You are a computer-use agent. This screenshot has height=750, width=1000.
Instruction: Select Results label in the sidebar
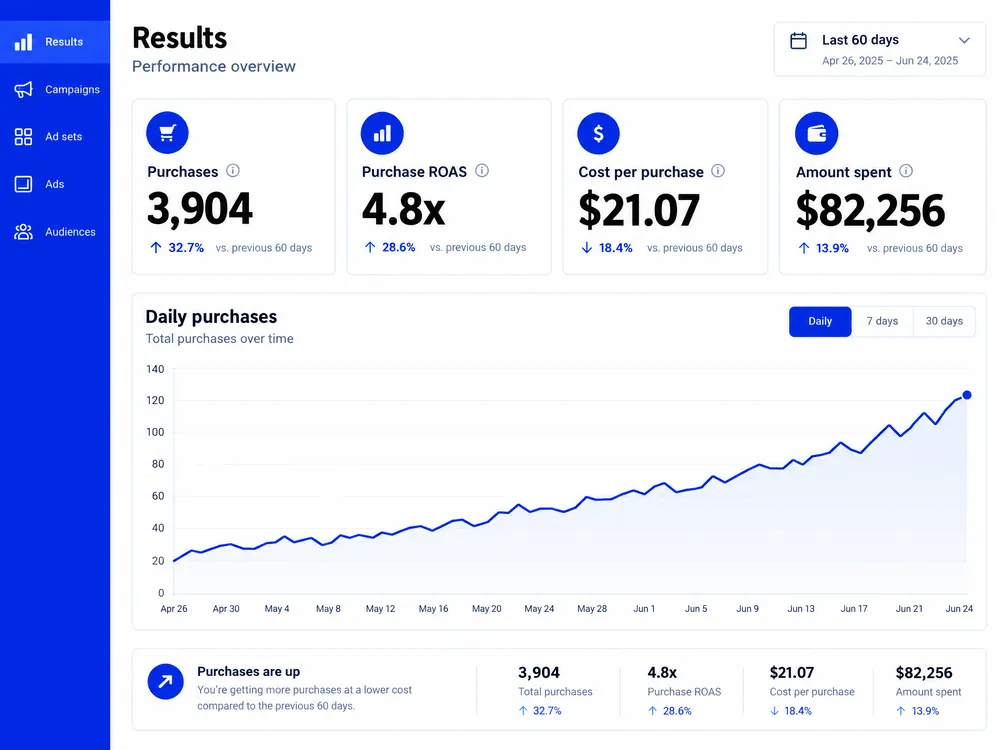64,42
